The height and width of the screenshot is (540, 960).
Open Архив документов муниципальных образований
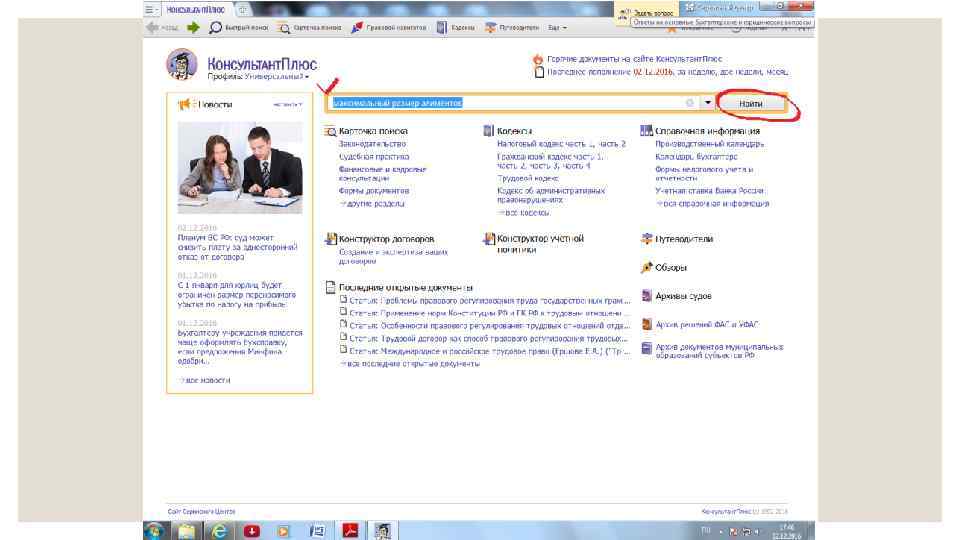pyautogui.click(x=719, y=351)
